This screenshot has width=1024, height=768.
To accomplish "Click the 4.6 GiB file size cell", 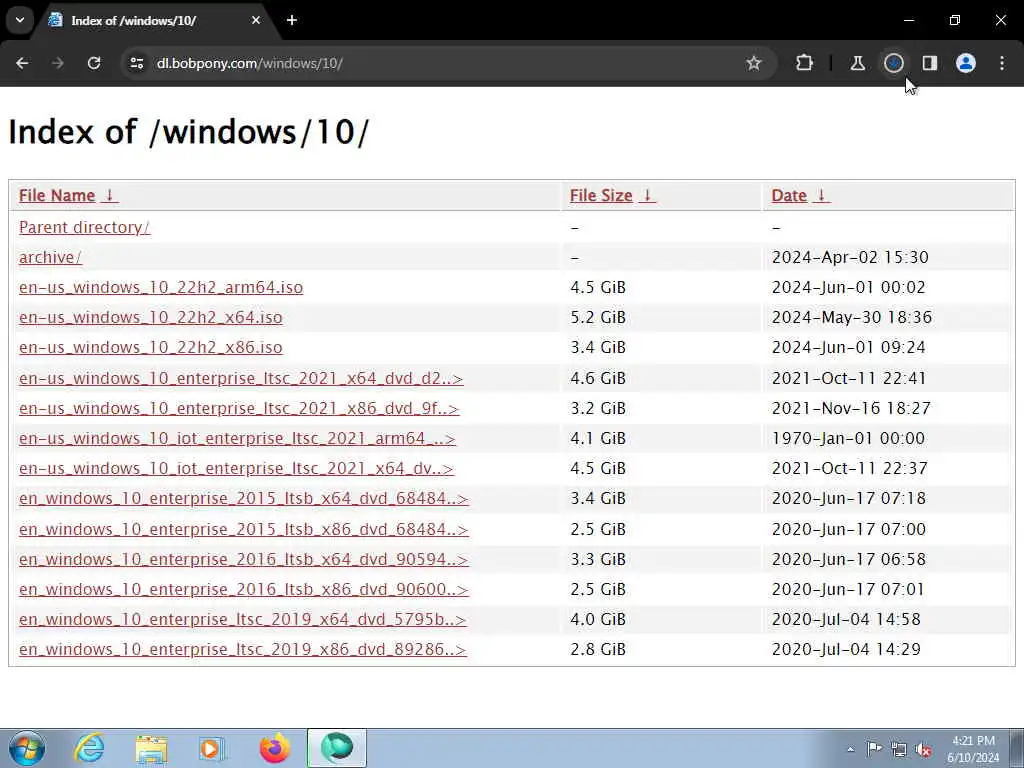I will tap(598, 378).
